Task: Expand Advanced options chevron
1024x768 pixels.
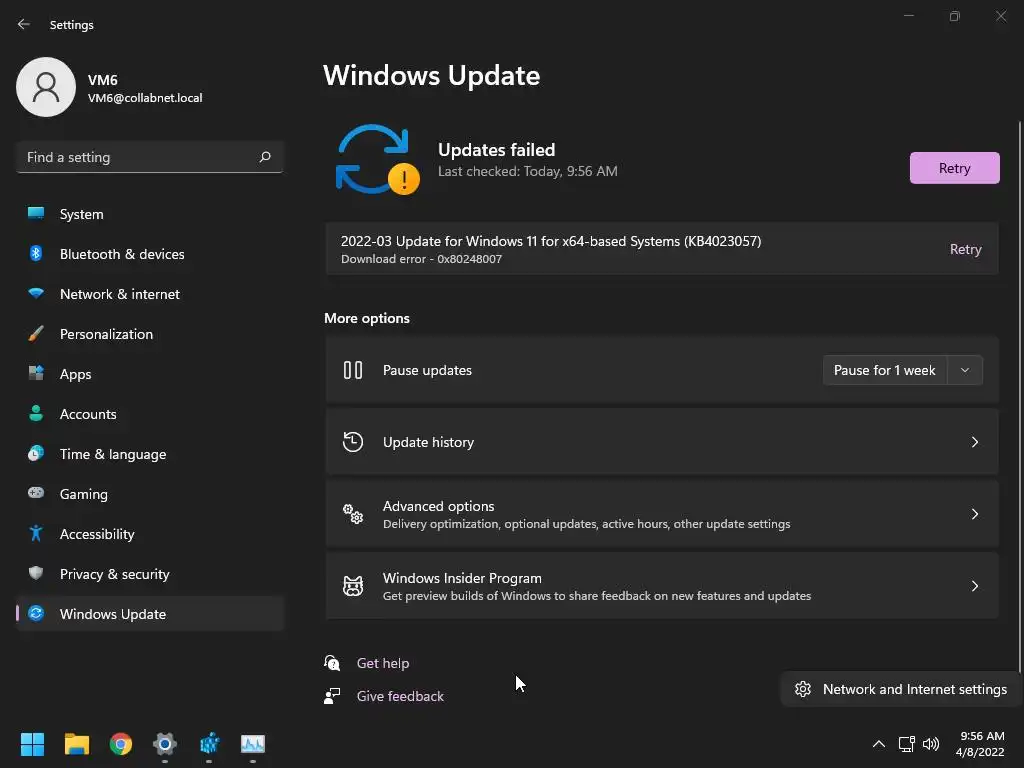Action: coord(974,514)
